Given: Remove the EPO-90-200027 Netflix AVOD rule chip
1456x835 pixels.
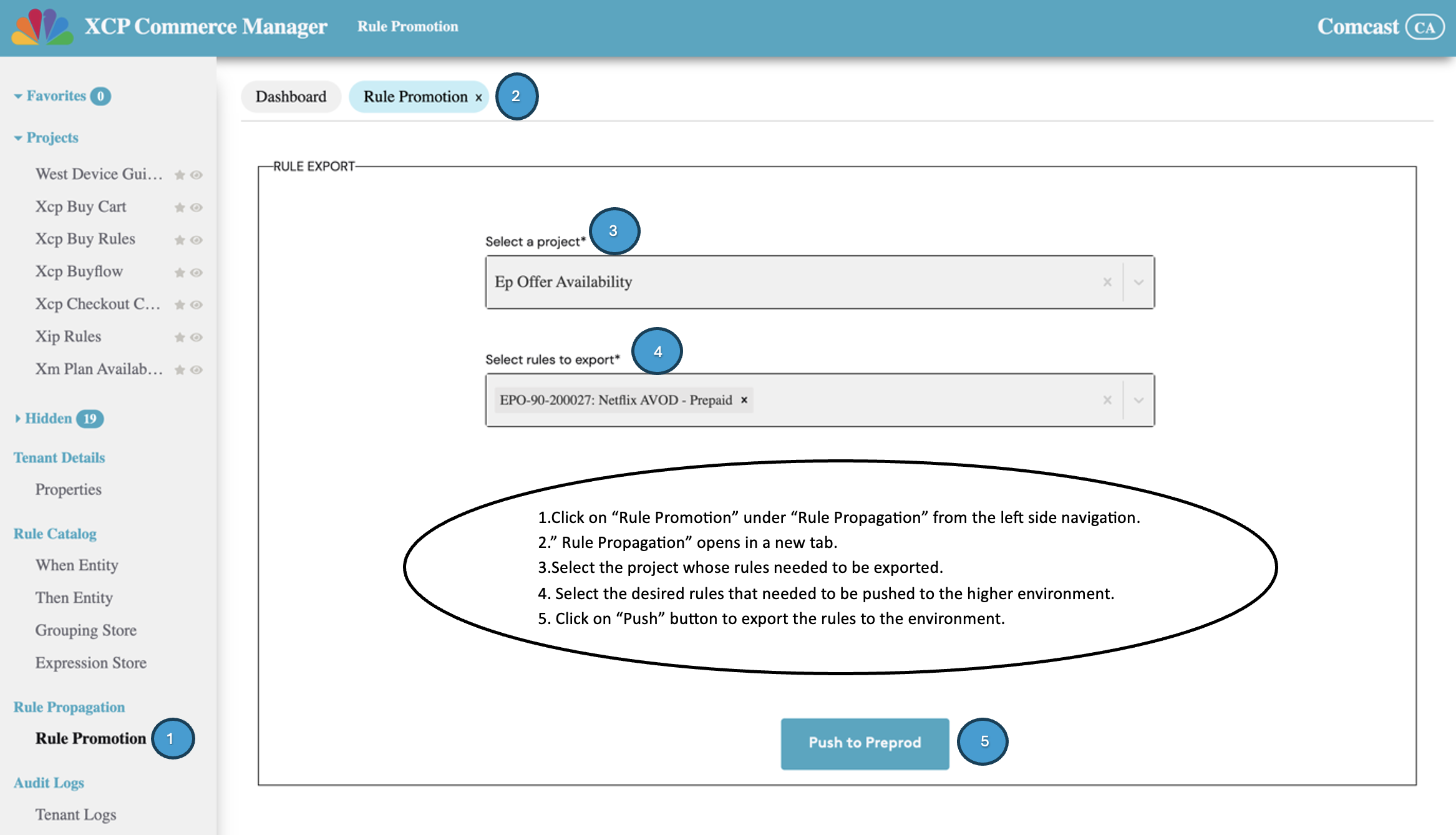Looking at the screenshot, I should pyautogui.click(x=744, y=400).
